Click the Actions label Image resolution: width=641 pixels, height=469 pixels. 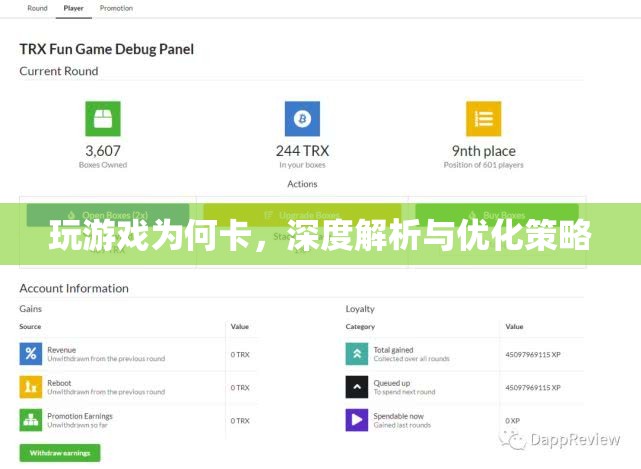click(302, 184)
